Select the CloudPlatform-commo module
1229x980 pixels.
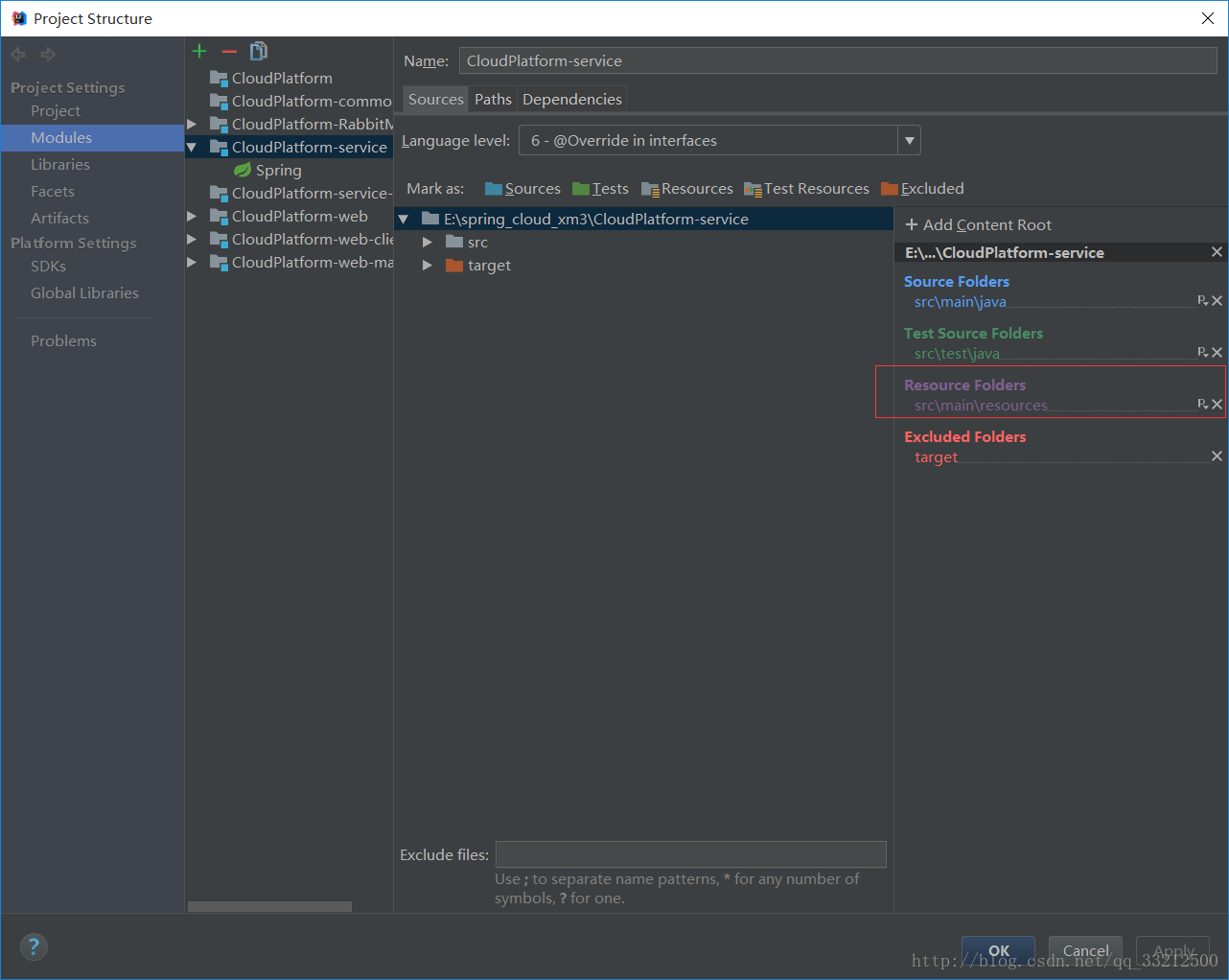pos(300,101)
